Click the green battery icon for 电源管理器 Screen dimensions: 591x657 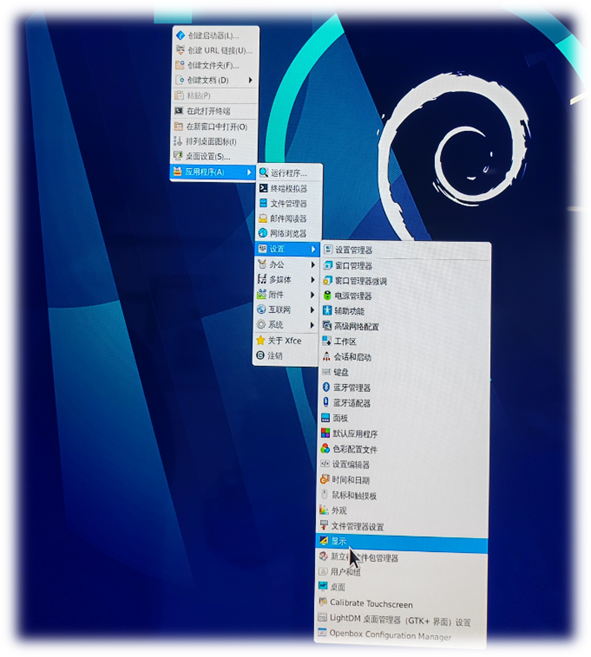click(327, 295)
